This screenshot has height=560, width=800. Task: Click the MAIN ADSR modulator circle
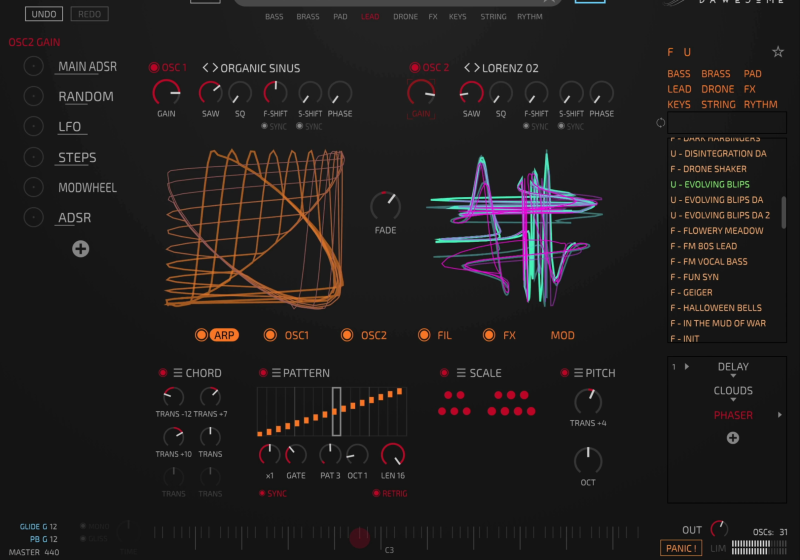click(34, 66)
